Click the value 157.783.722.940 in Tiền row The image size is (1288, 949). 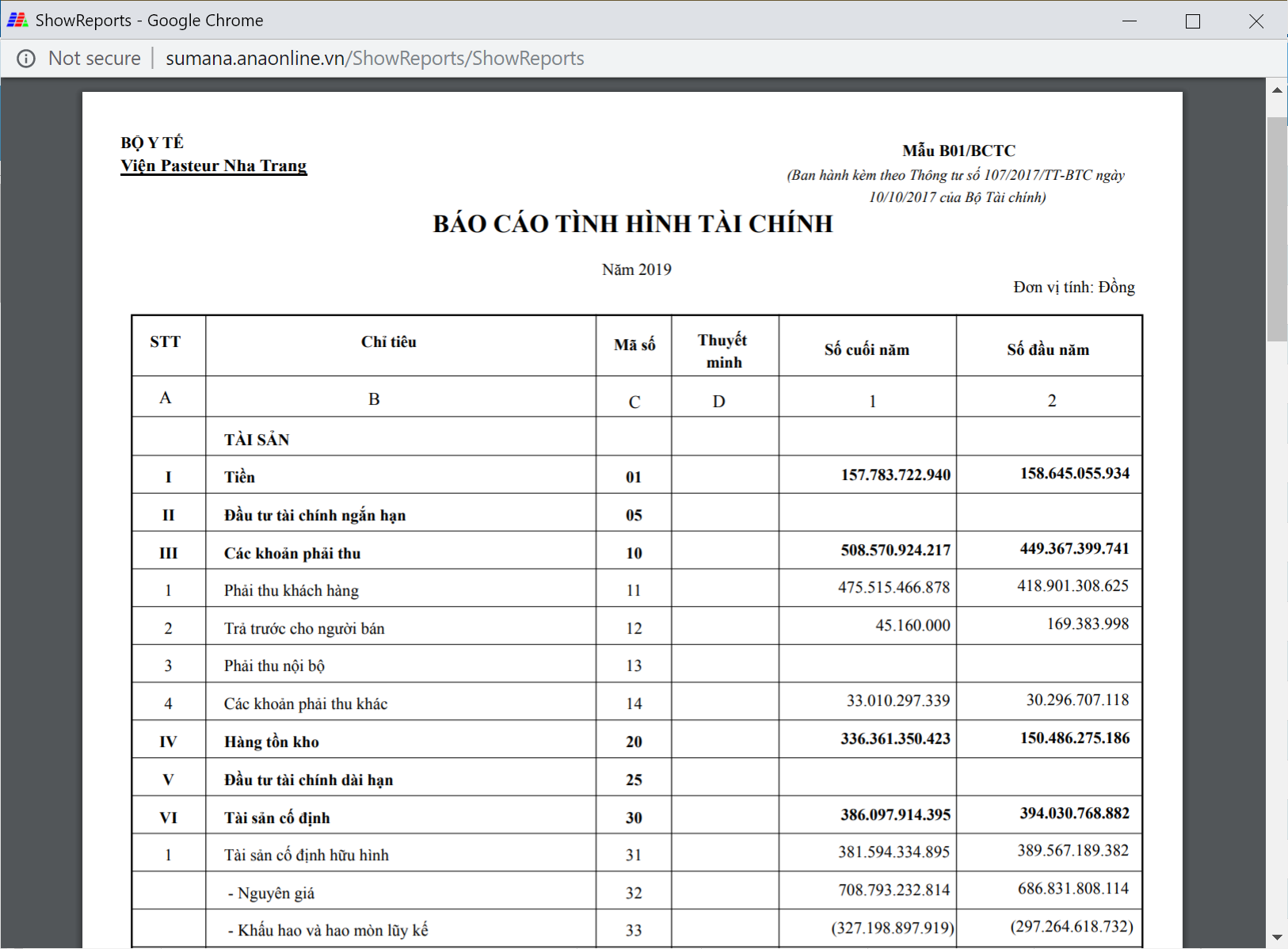895,475
